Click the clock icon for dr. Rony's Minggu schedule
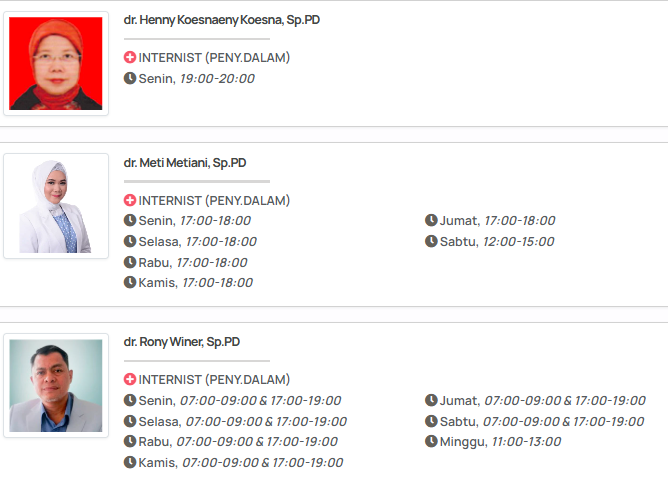 click(x=431, y=441)
